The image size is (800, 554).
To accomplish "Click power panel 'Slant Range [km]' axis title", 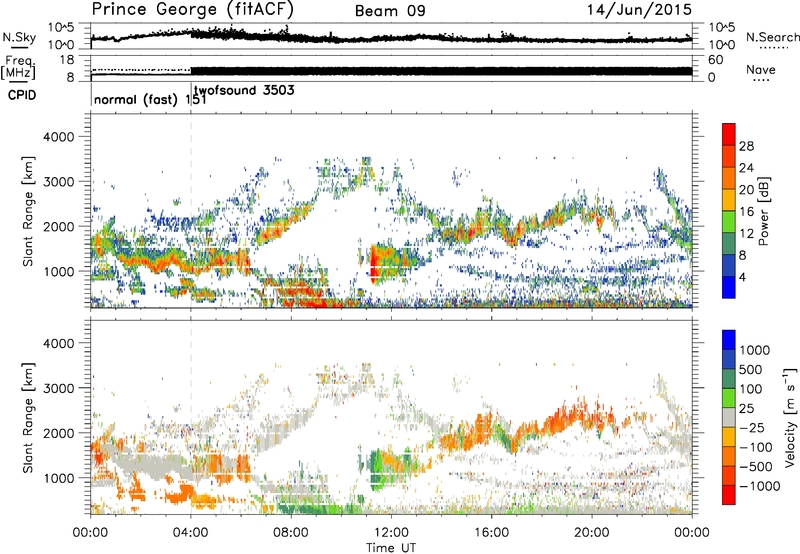I will coord(28,211).
